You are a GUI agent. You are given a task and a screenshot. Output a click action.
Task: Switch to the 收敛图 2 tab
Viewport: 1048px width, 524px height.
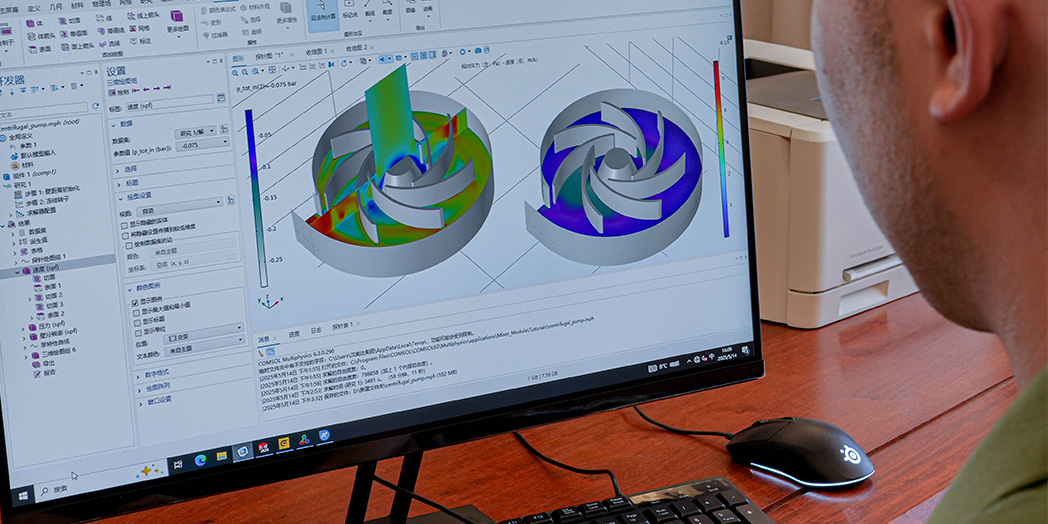coord(356,49)
